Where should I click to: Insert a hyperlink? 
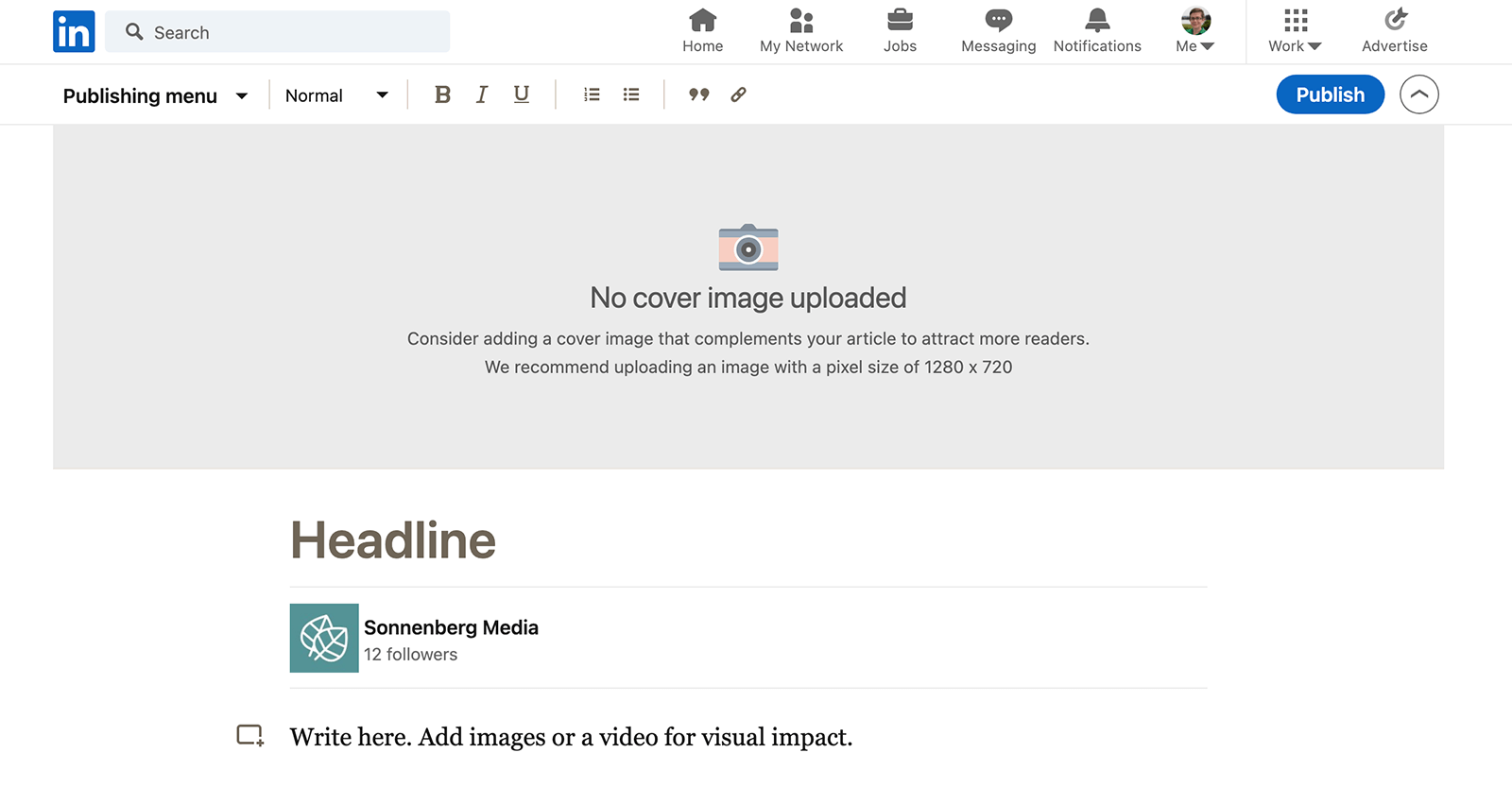point(738,94)
